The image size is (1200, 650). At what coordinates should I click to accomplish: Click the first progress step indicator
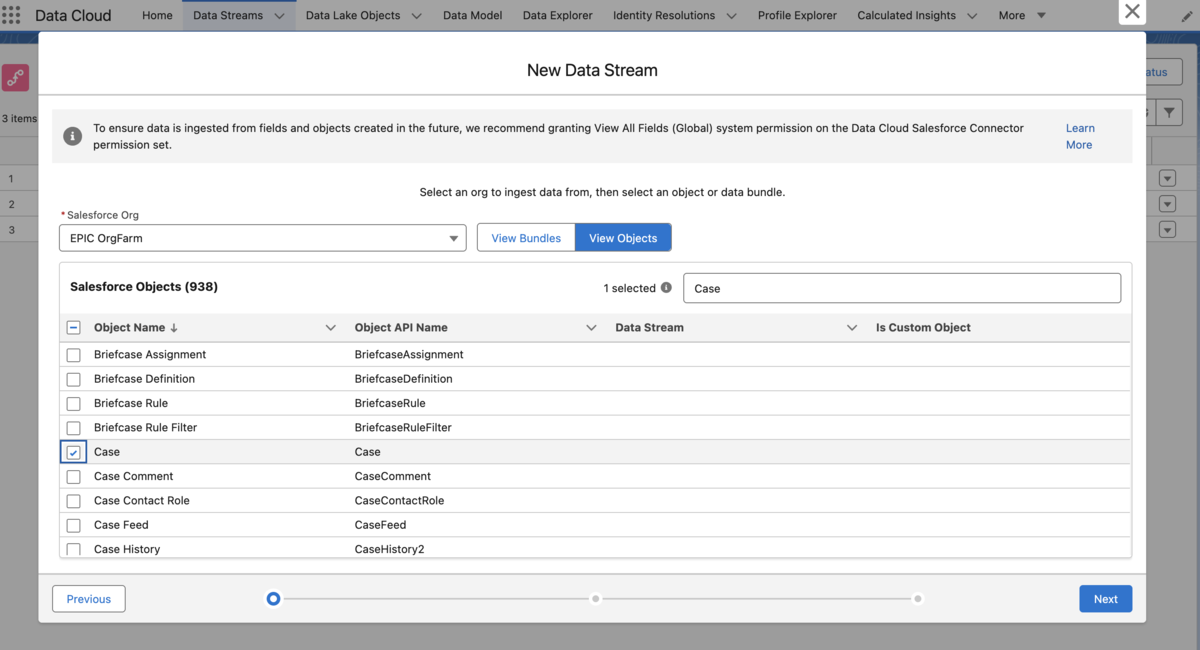point(273,599)
